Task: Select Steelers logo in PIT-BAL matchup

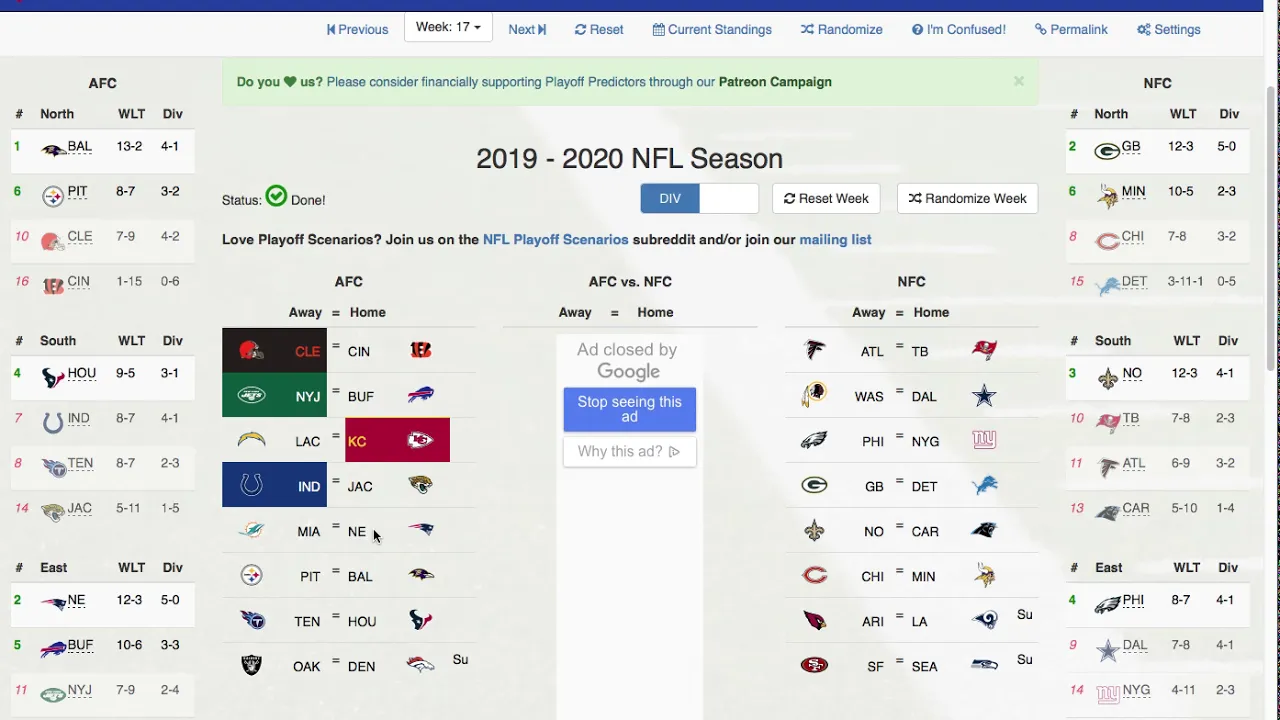Action: coord(251,575)
